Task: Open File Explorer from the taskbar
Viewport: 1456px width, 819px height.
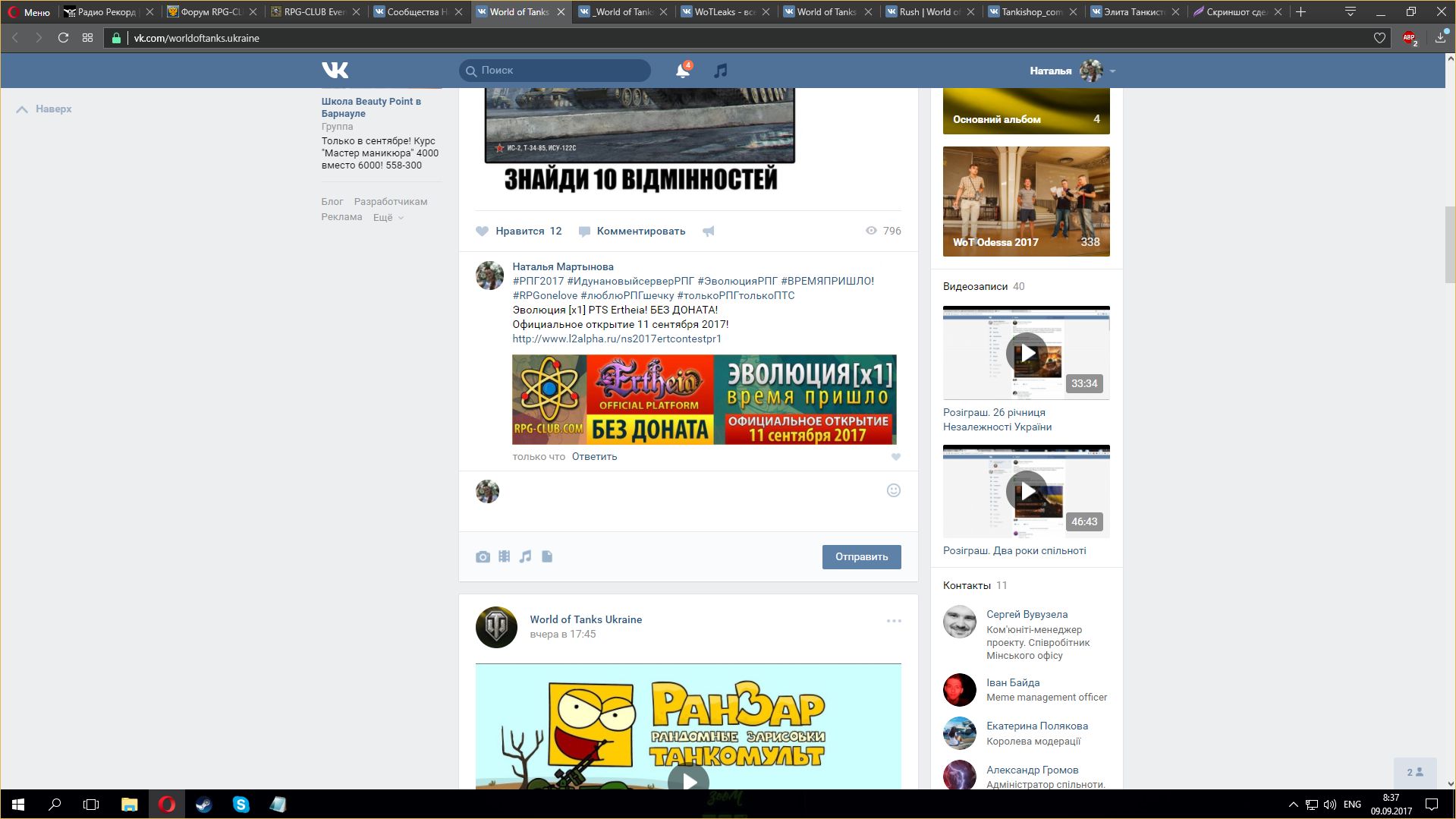Action: [x=129, y=805]
